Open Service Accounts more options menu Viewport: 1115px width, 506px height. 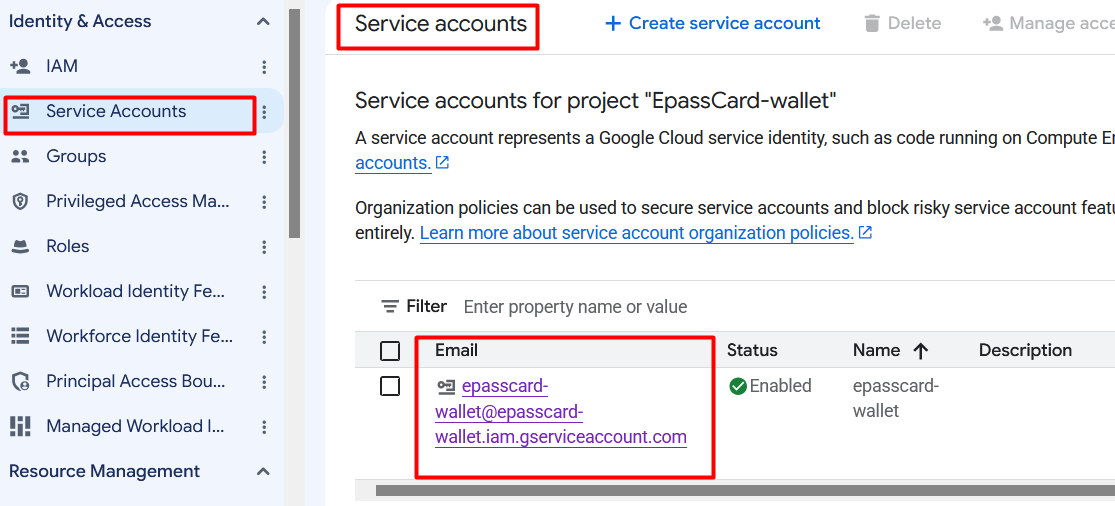click(x=264, y=112)
